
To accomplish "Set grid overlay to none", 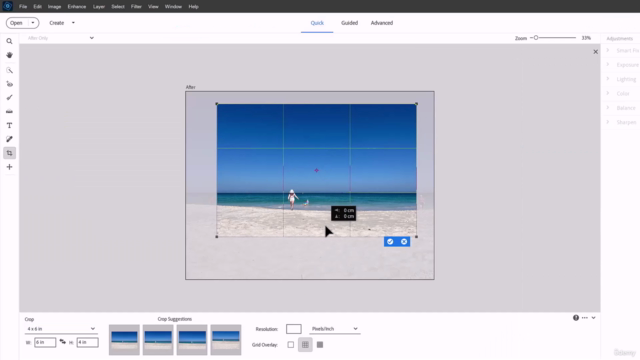I will (291, 345).
